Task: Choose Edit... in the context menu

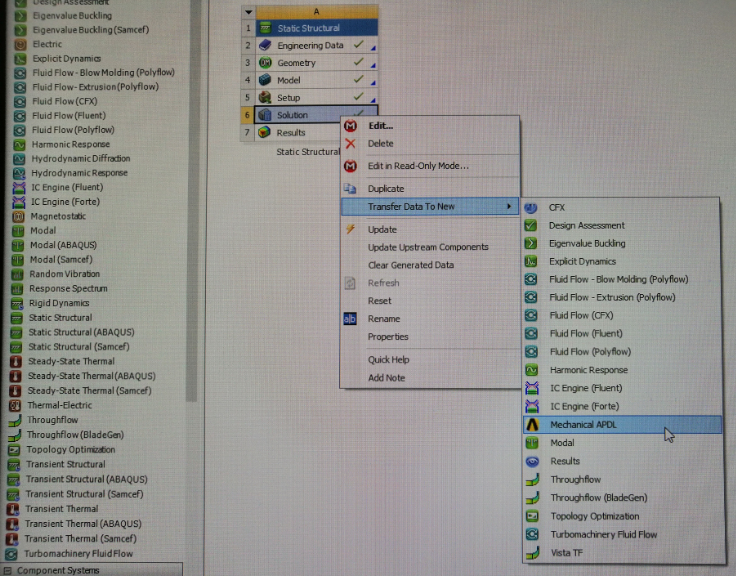Action: coord(381,126)
